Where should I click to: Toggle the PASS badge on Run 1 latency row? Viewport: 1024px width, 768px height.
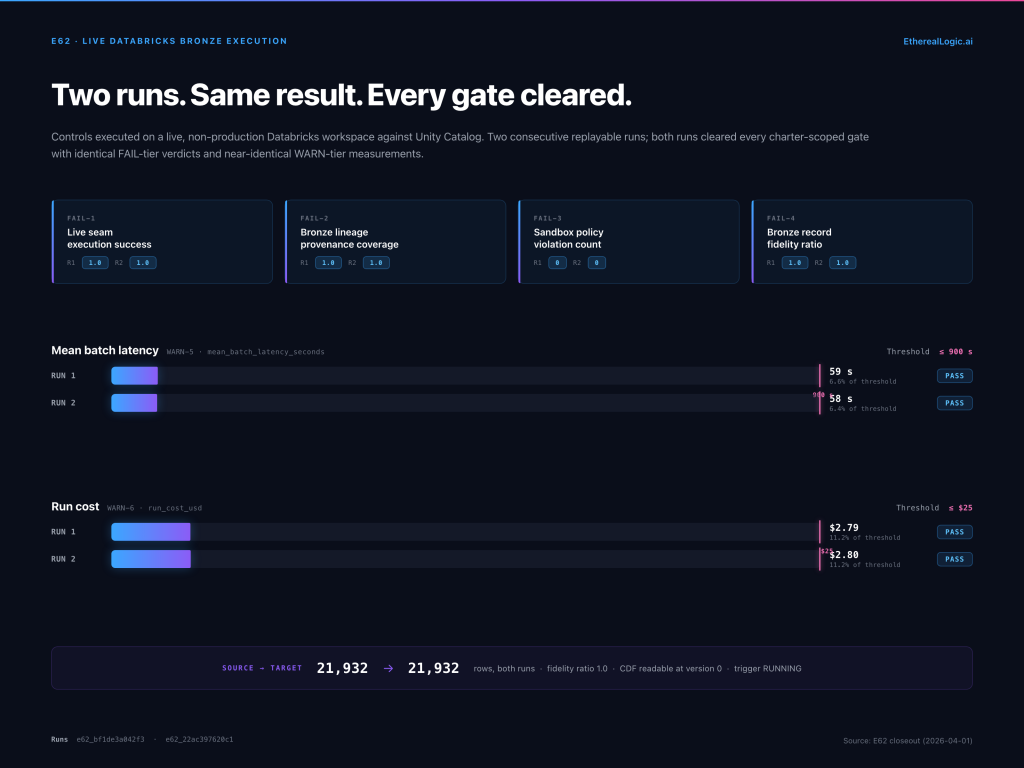(x=954, y=375)
